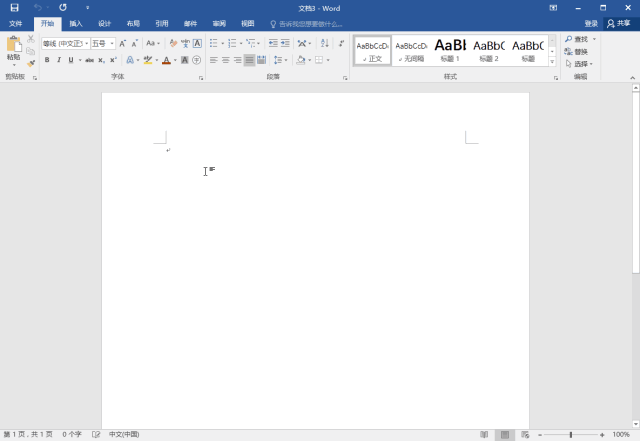Open the File (文件) tab
Viewport: 640px width, 441px height.
(x=16, y=24)
